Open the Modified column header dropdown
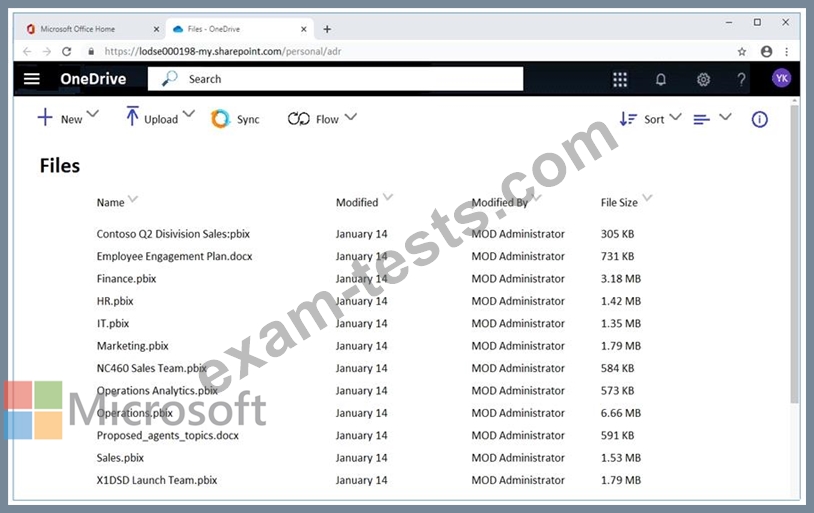This screenshot has height=513, width=814. tap(388, 197)
